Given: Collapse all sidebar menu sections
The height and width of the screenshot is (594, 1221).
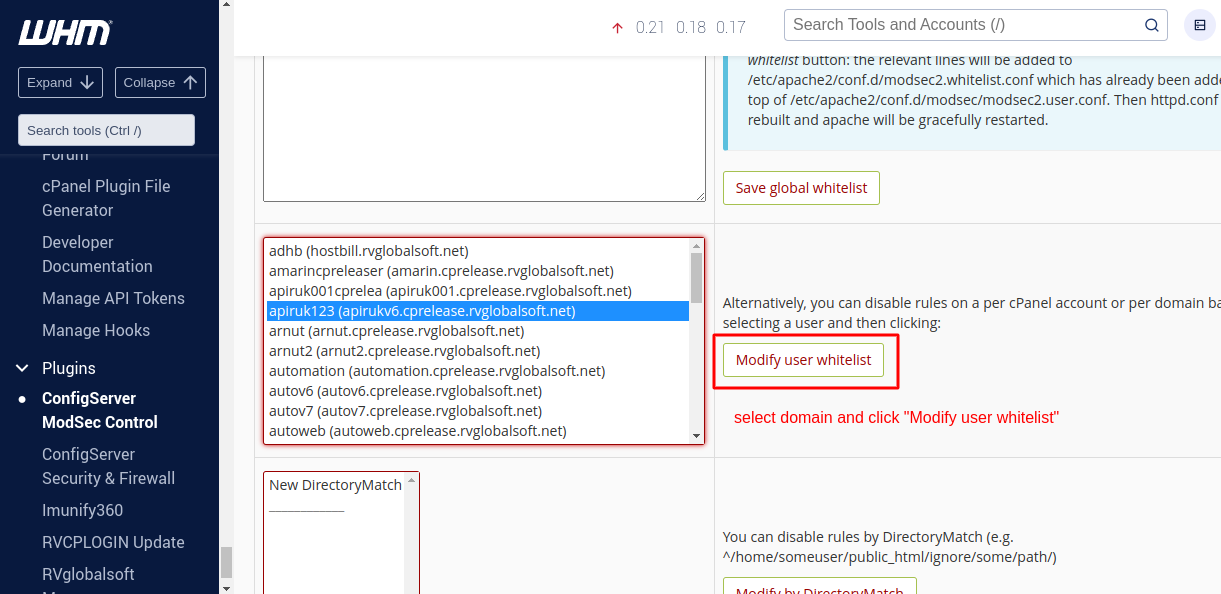Looking at the screenshot, I should tap(160, 82).
